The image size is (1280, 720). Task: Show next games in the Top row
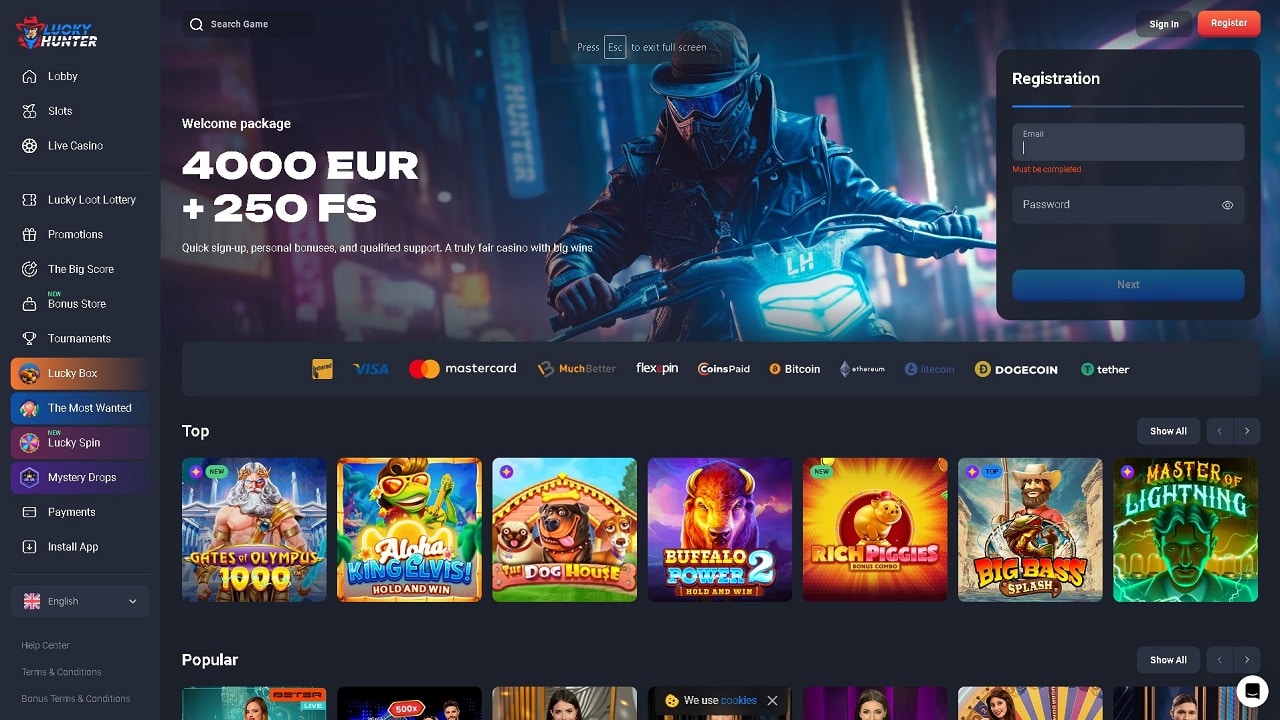[x=1247, y=431]
